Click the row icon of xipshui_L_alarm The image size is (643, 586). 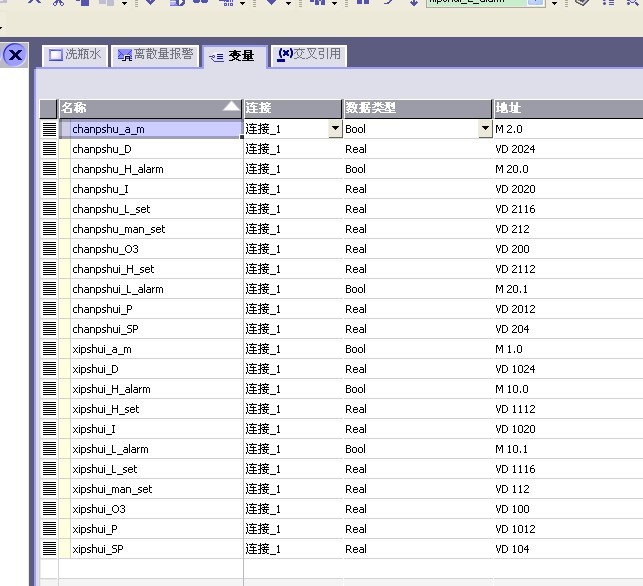[x=49, y=449]
